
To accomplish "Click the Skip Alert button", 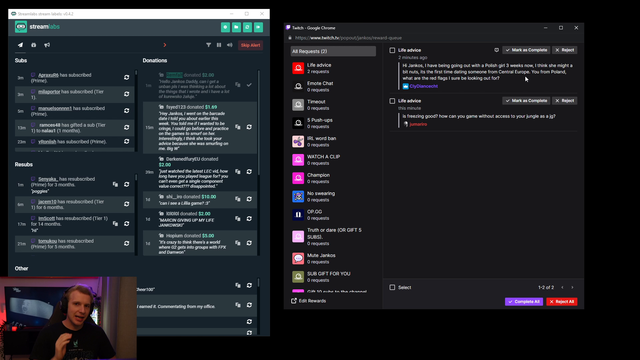I will click(x=250, y=45).
